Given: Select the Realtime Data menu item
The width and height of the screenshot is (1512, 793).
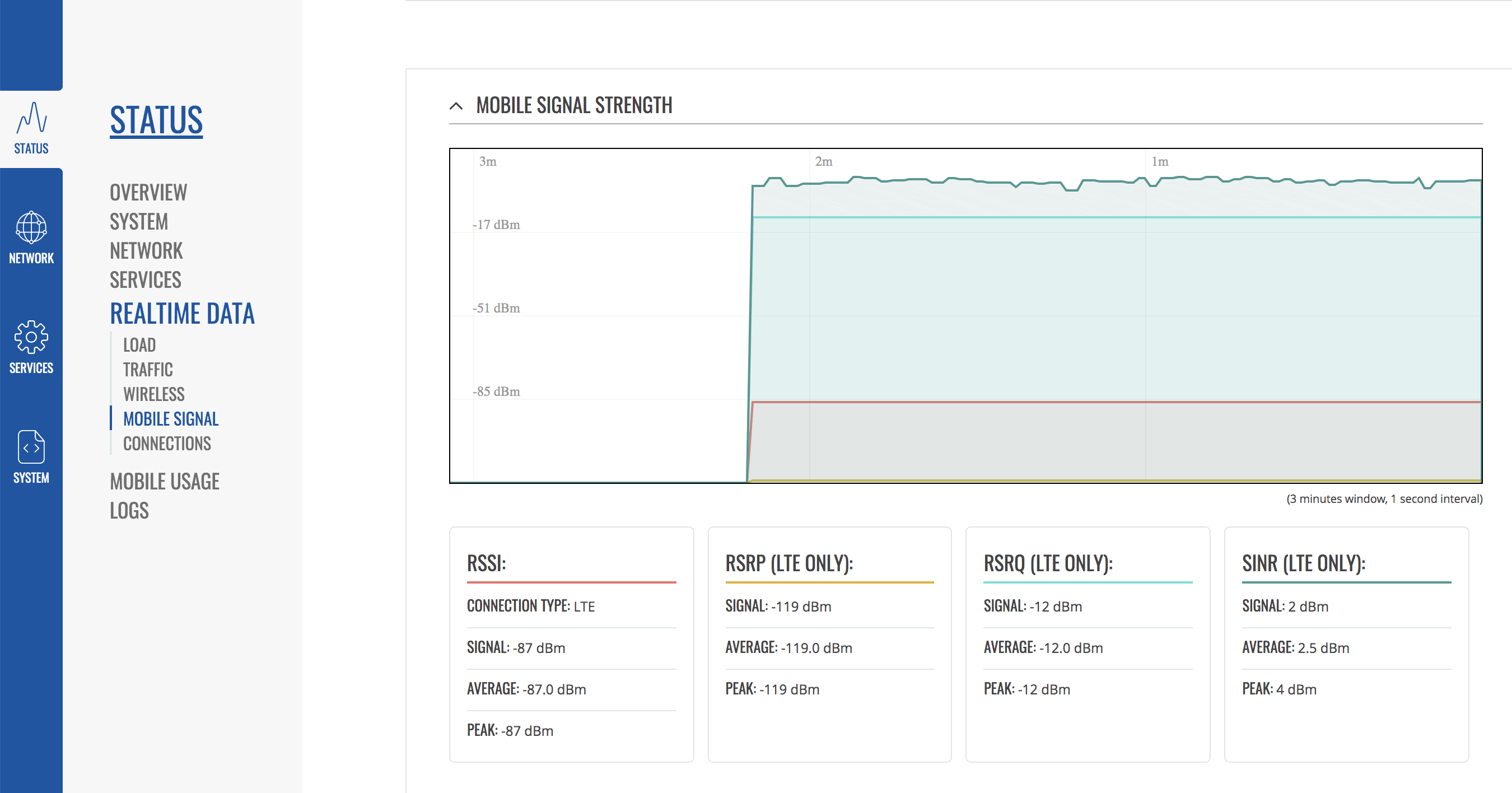Looking at the screenshot, I should point(183,314).
